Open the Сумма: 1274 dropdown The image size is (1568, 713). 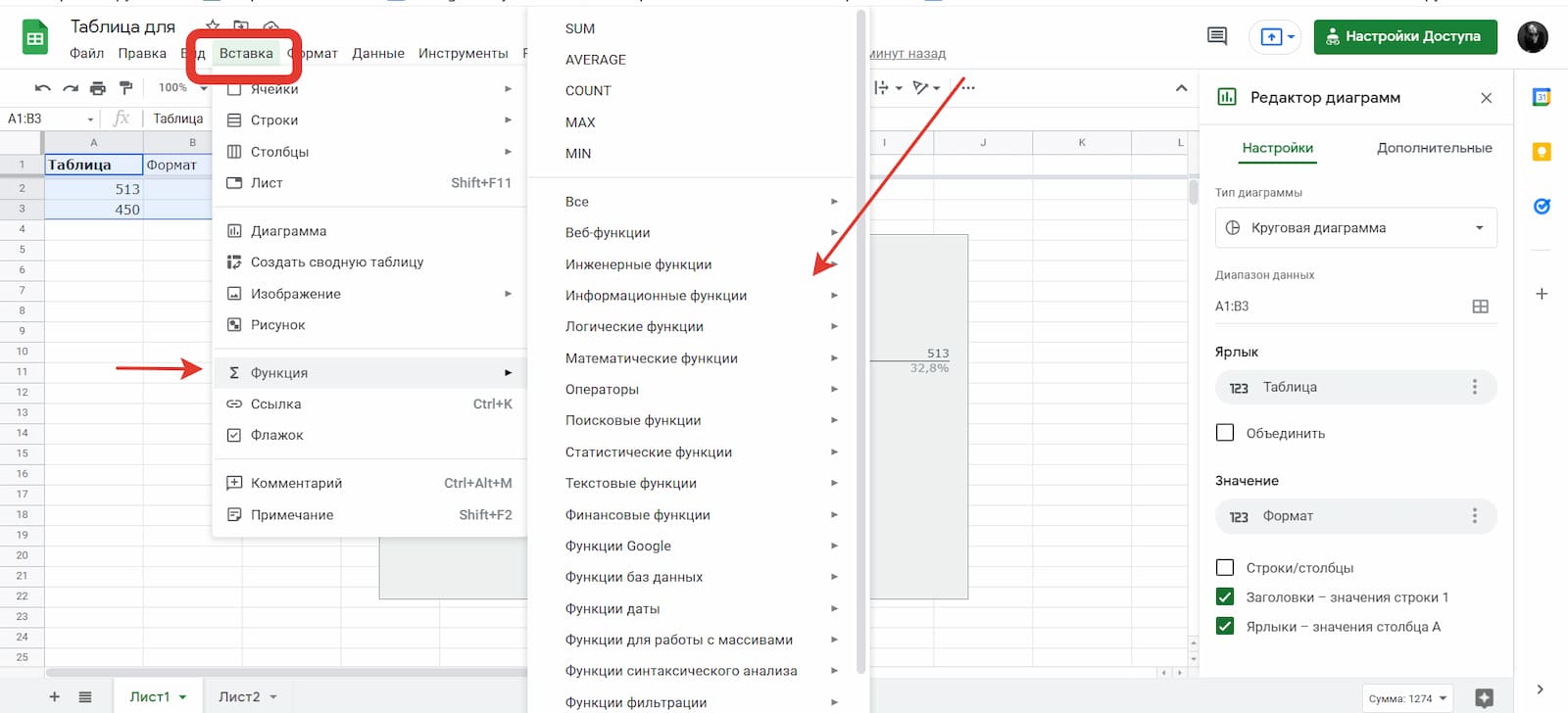1407,698
